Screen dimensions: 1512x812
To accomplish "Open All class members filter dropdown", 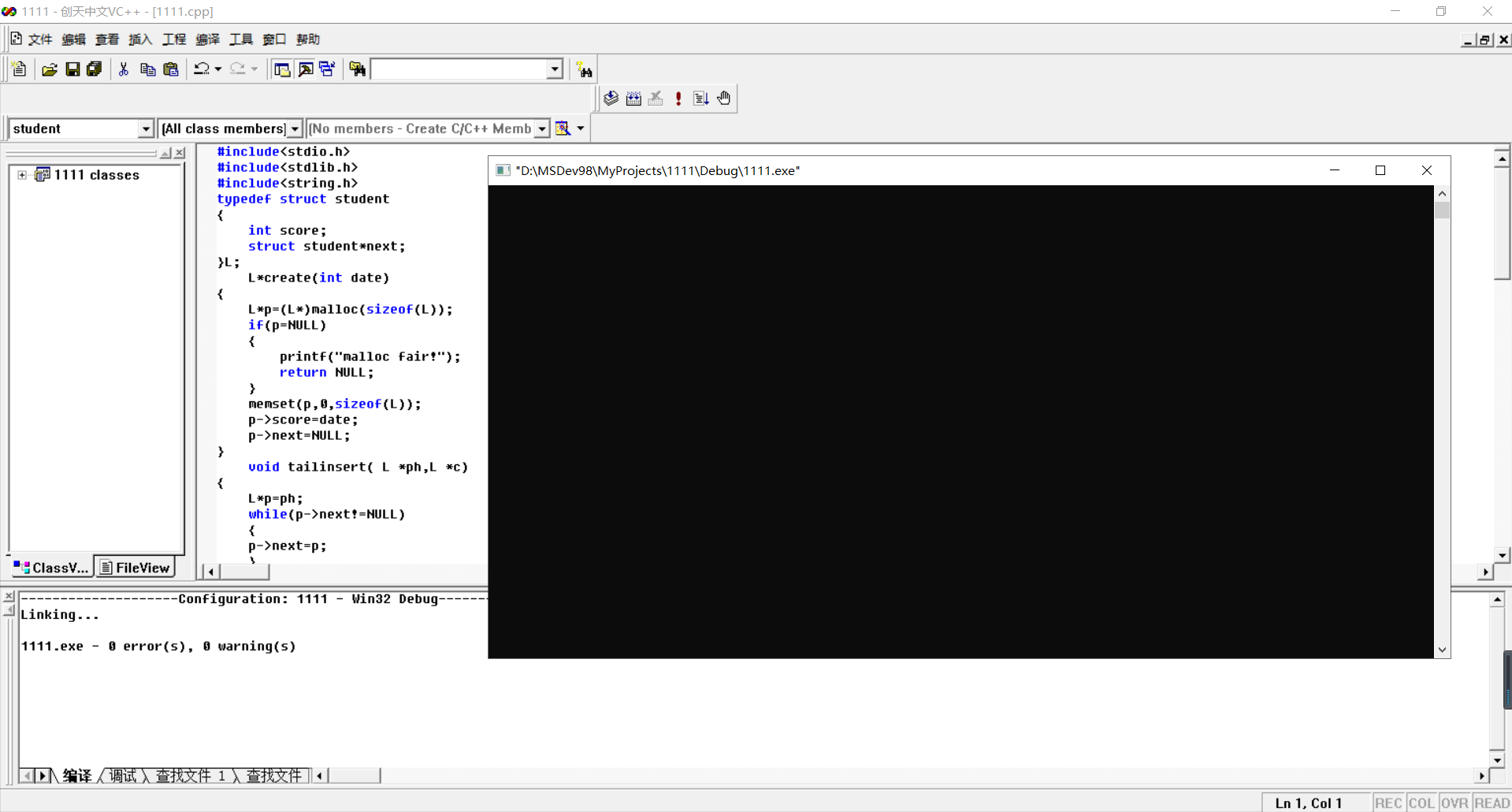I will [x=295, y=129].
